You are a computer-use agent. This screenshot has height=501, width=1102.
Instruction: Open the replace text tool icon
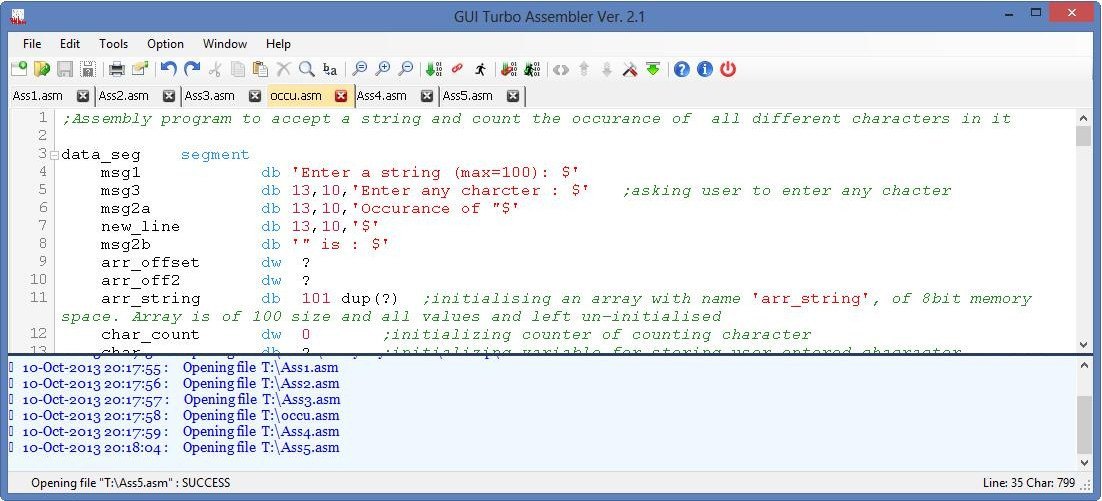330,69
